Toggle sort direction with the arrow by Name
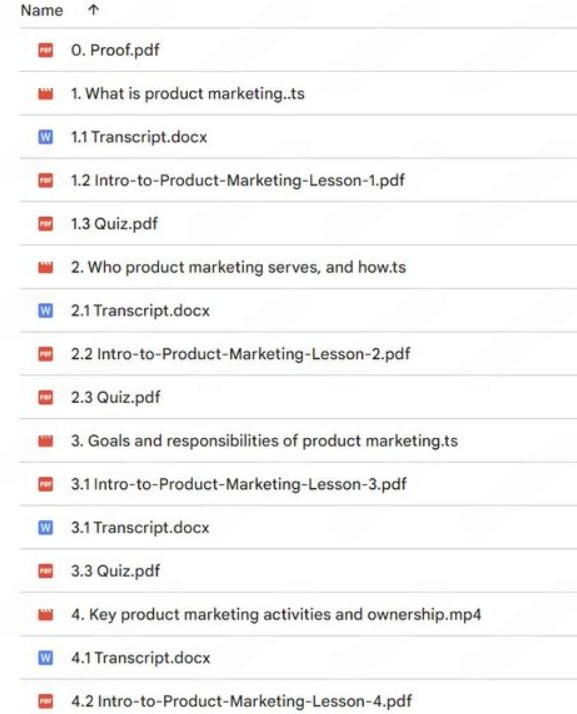The image size is (577, 714). (93, 10)
